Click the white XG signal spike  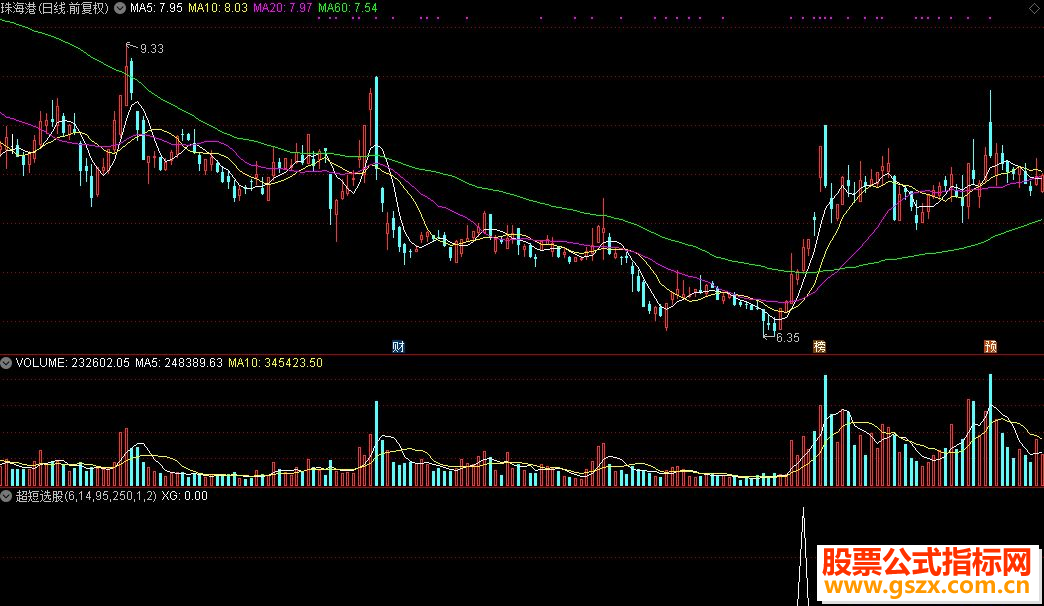click(x=803, y=556)
